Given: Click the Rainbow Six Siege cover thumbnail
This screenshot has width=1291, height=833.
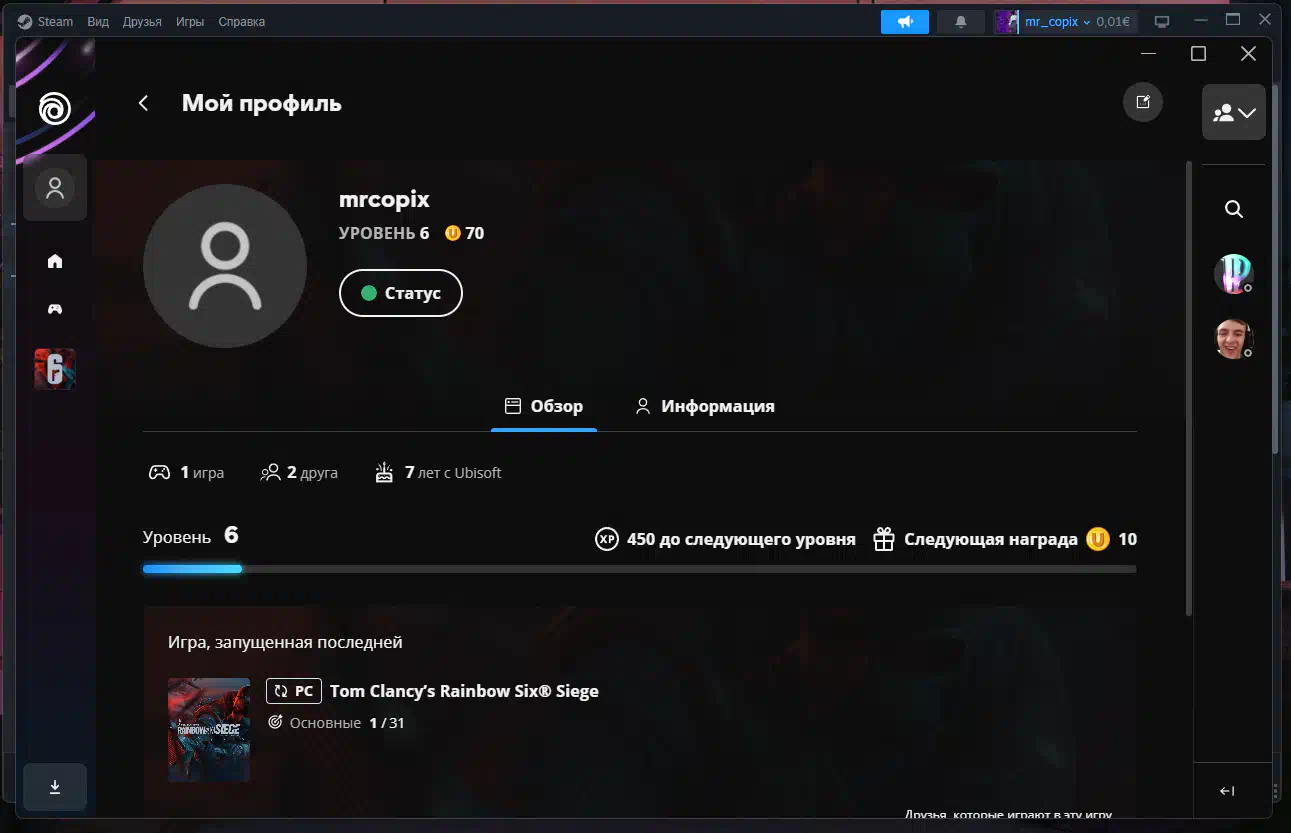Looking at the screenshot, I should [x=209, y=729].
